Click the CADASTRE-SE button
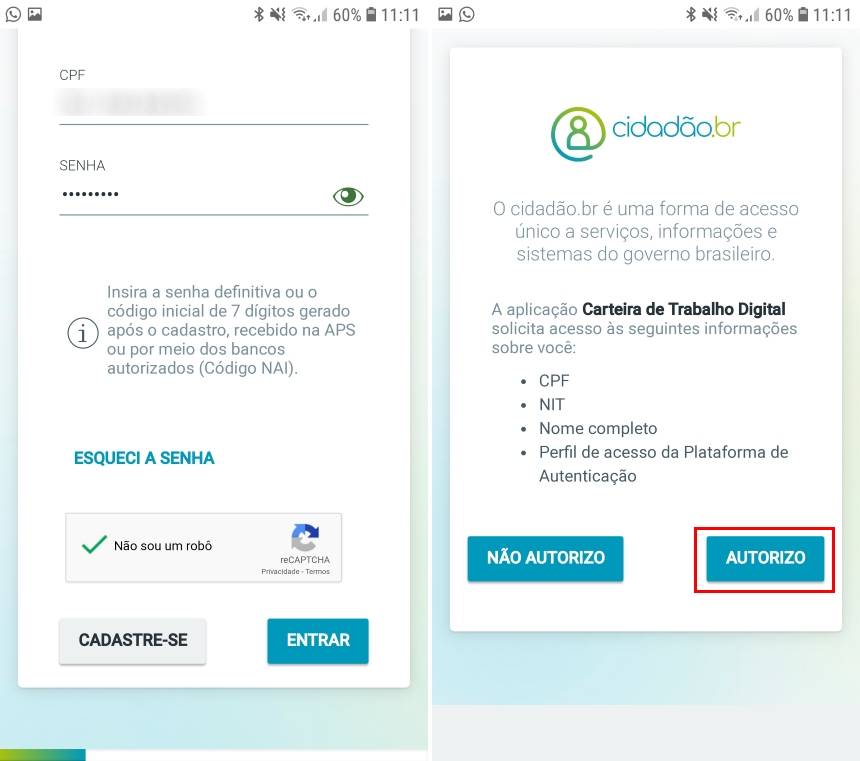The image size is (860, 761). (x=133, y=640)
